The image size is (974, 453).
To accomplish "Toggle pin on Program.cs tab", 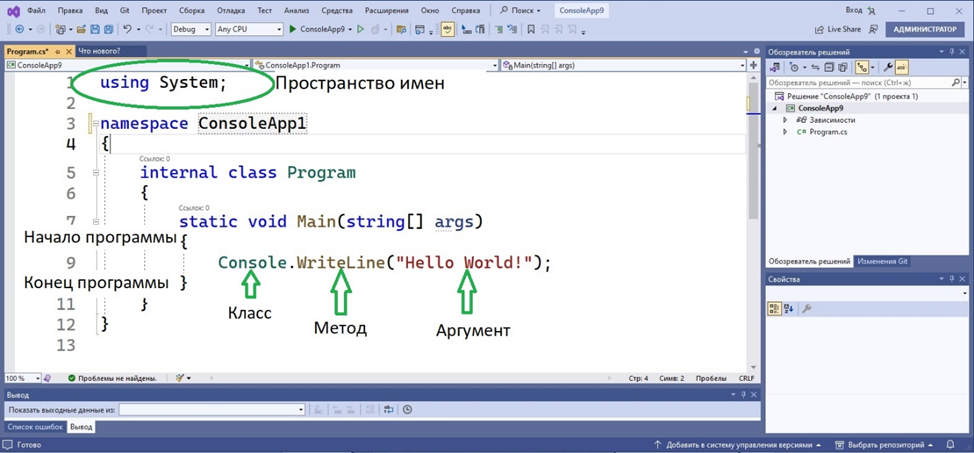I will tap(58, 51).
